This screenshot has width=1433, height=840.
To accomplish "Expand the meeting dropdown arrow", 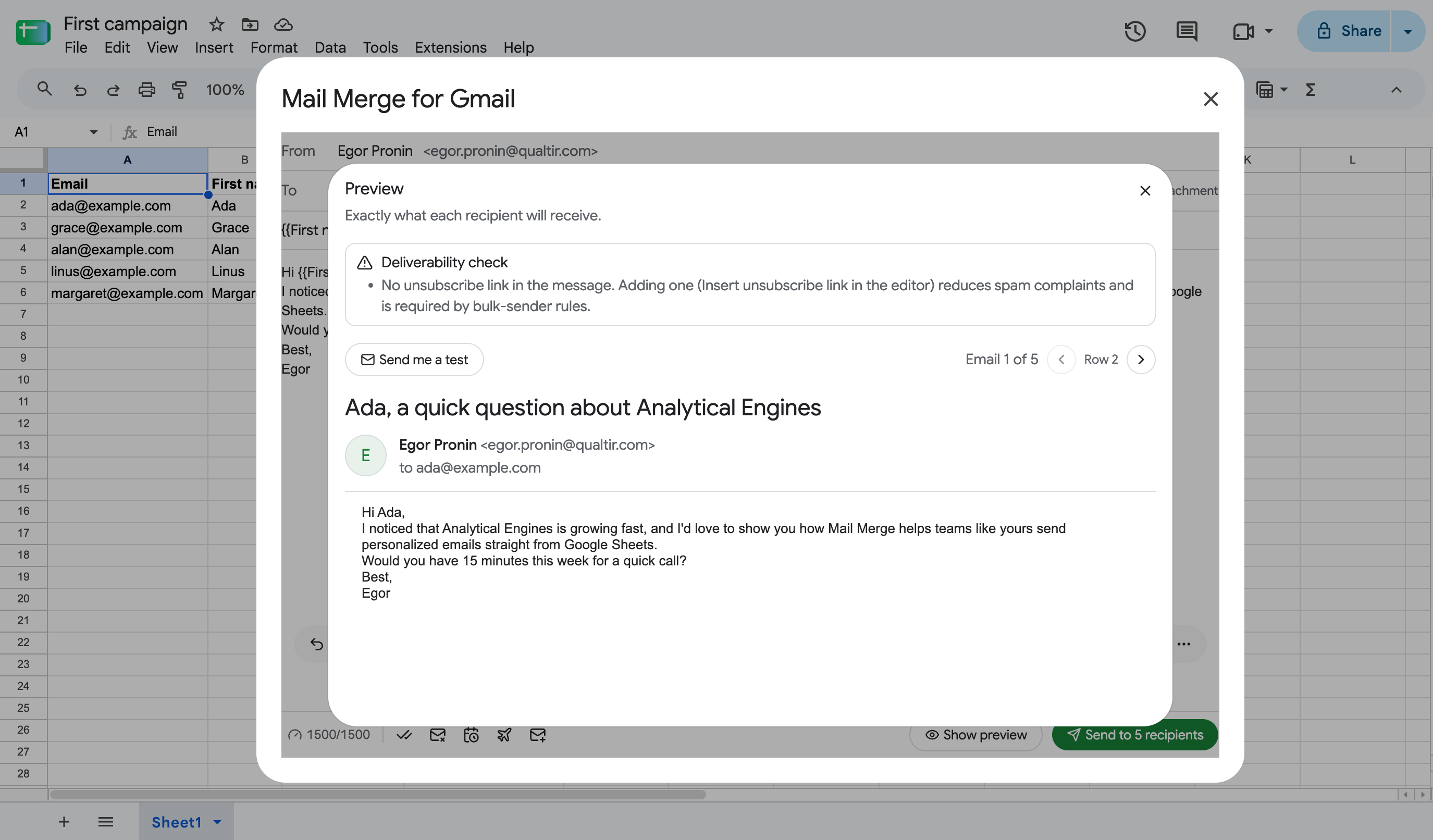I will click(1269, 31).
